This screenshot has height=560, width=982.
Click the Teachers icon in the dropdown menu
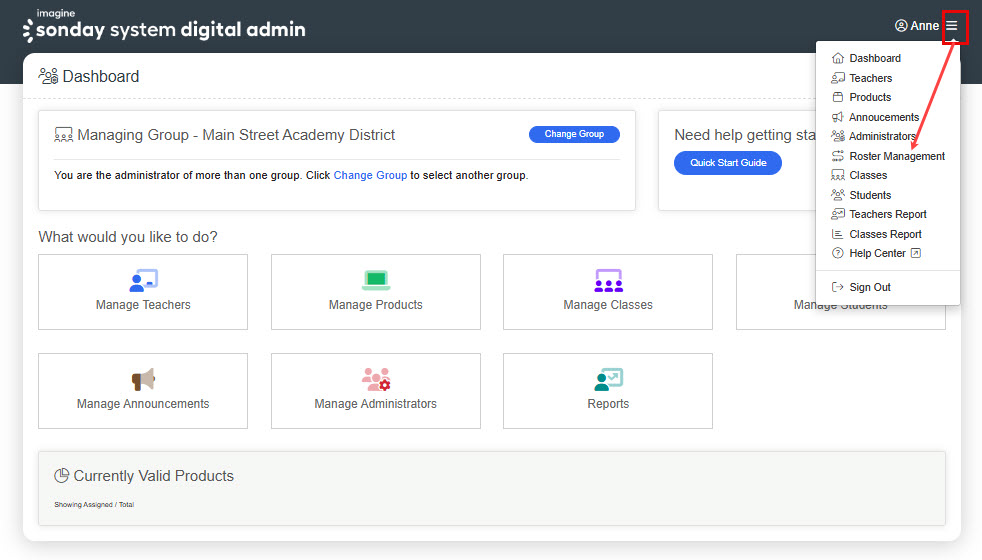pos(837,78)
